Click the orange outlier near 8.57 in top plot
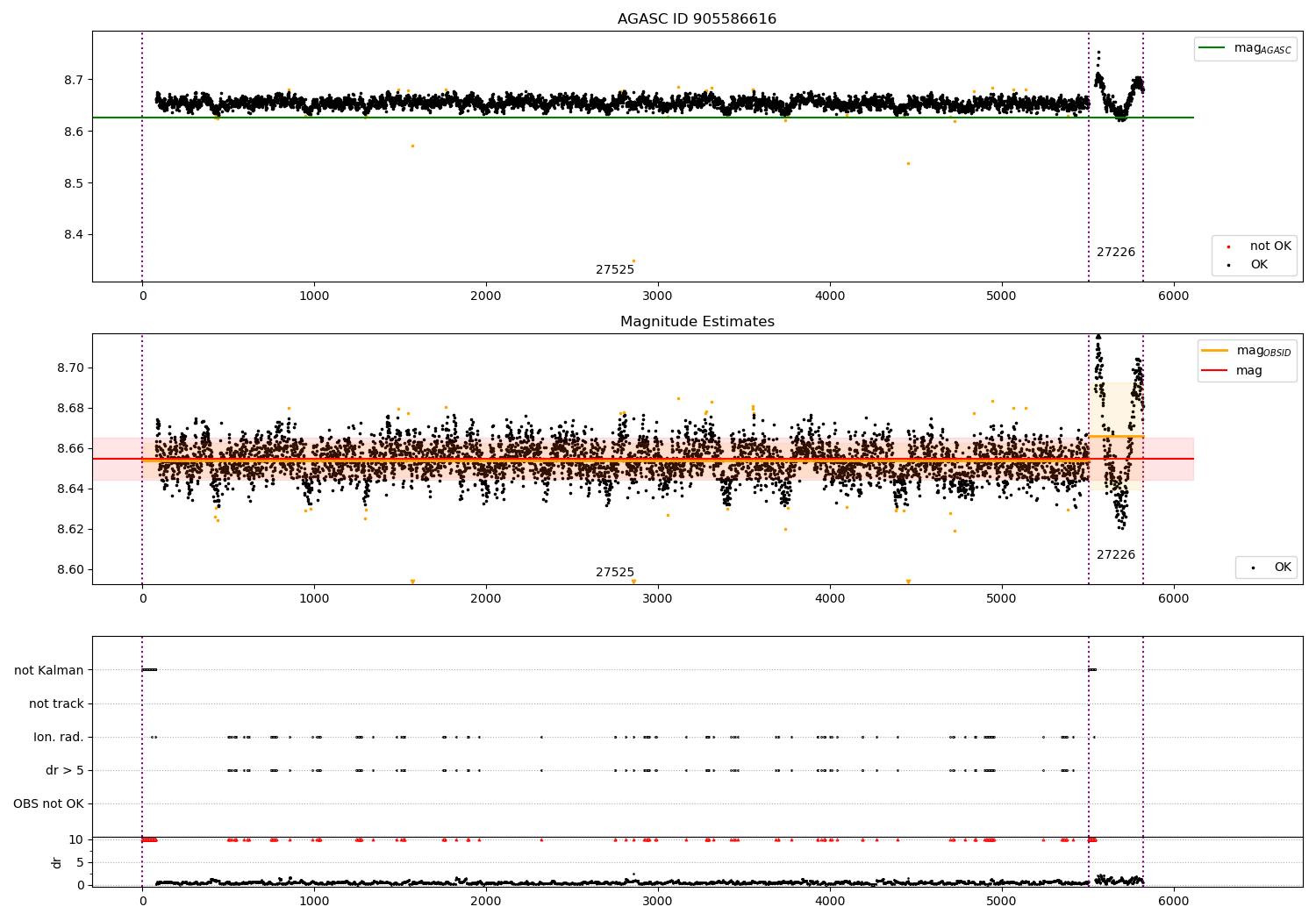Screen dimensions: 1316x921 click(412, 146)
